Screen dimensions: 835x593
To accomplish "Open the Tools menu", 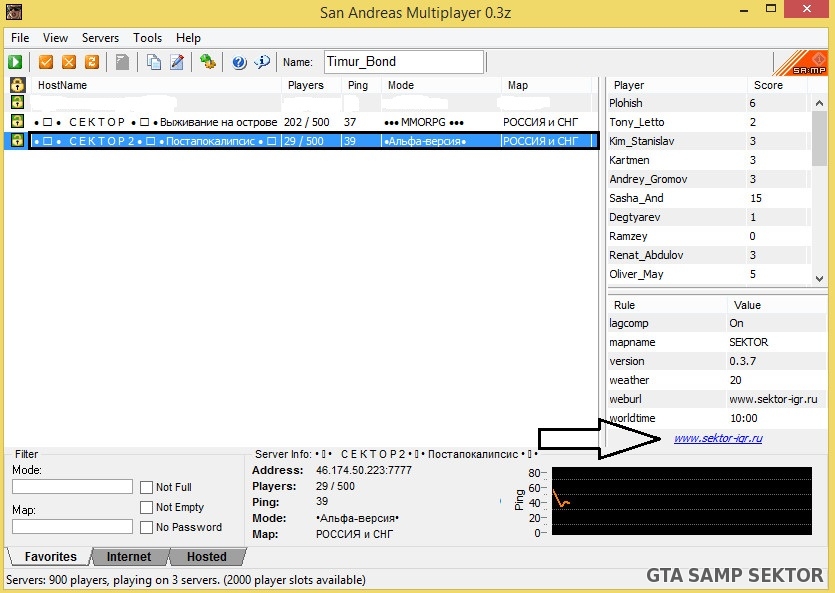I will (147, 37).
